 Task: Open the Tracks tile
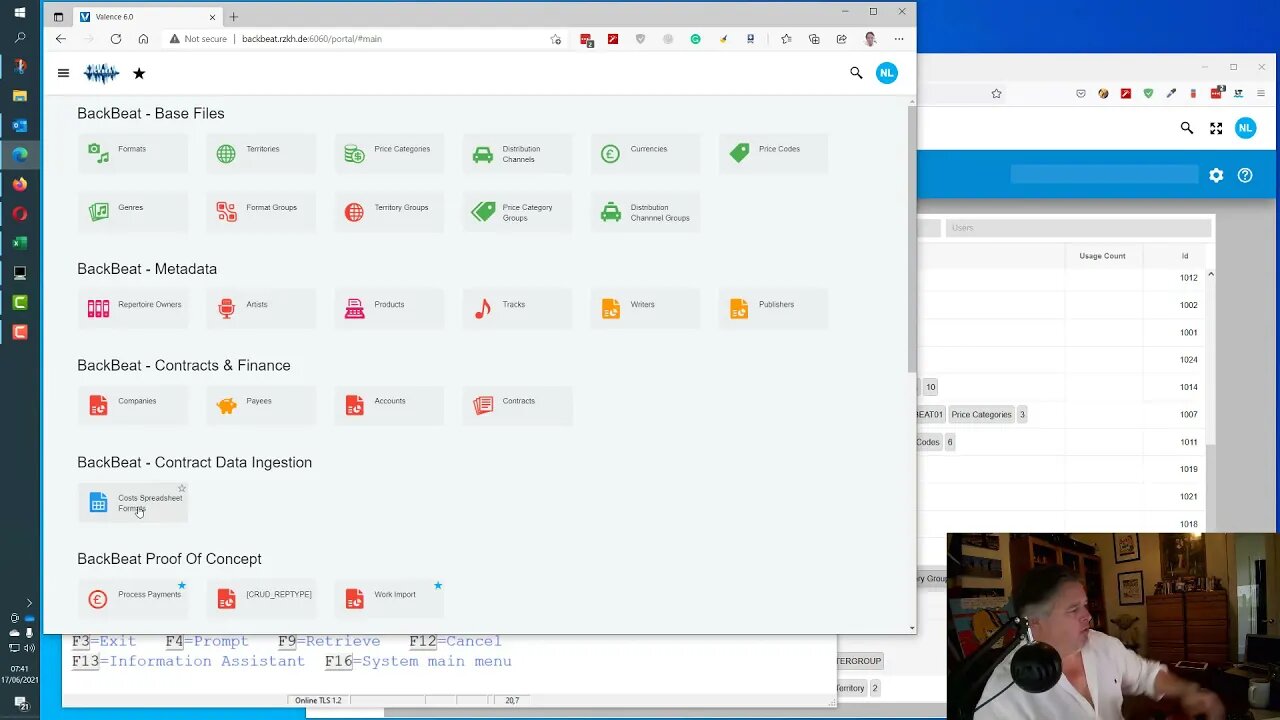(x=516, y=309)
